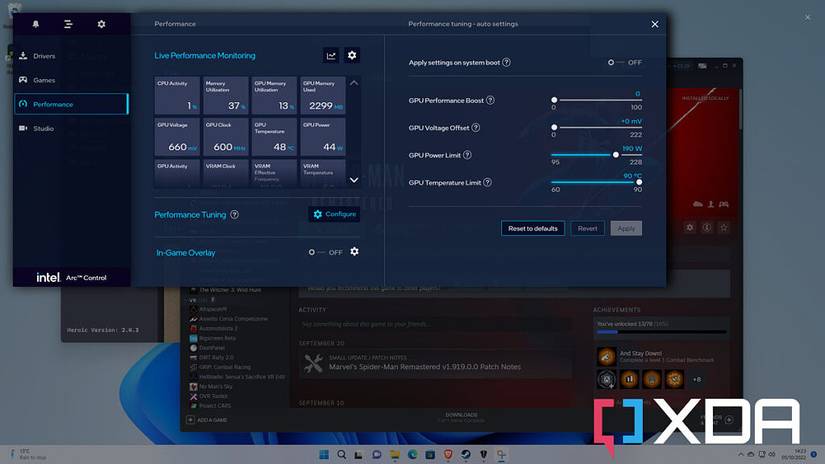Click the list menu icon beside the bell
The width and height of the screenshot is (825, 464).
tap(69, 24)
